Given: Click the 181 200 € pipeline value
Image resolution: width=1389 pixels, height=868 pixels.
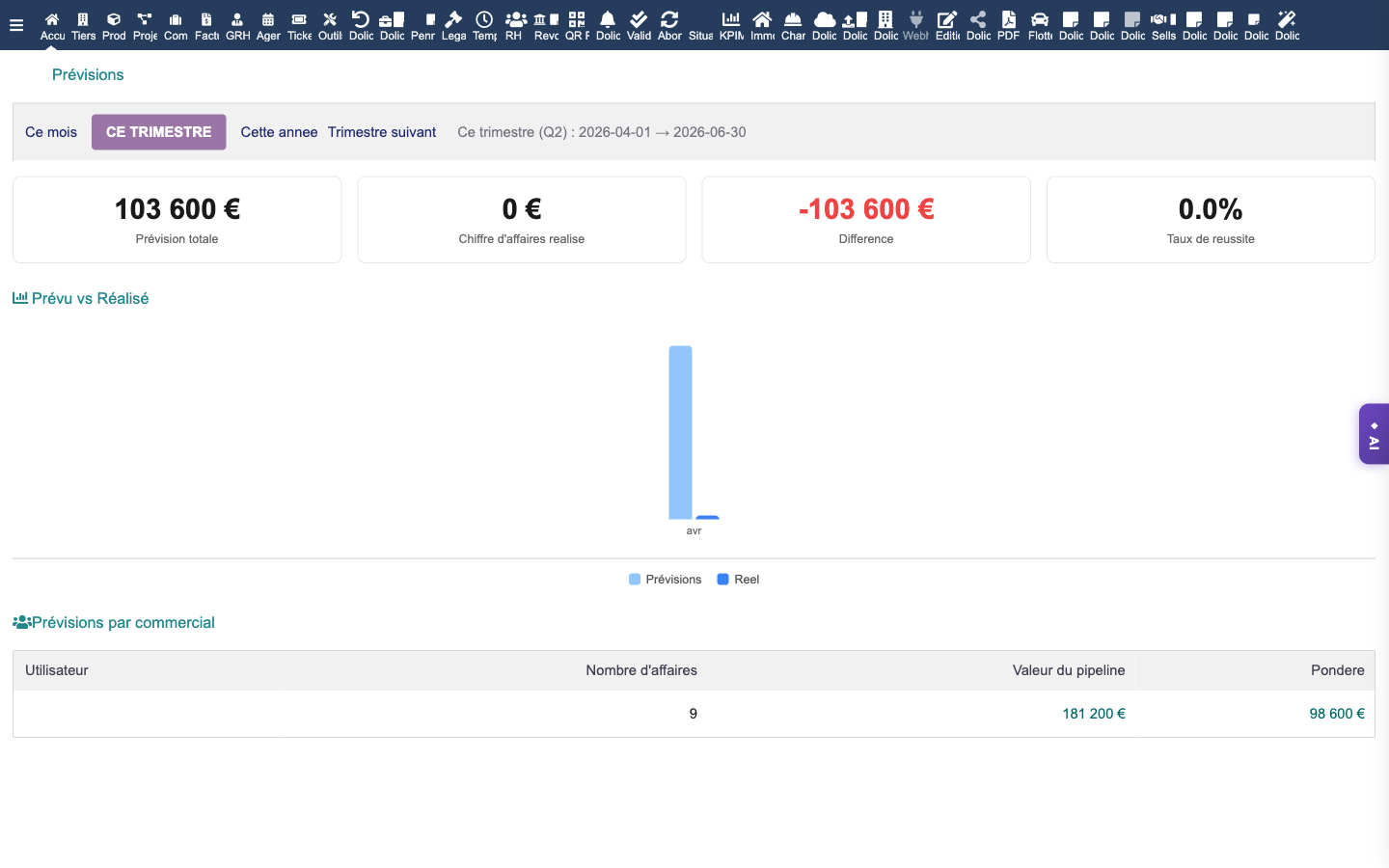Looking at the screenshot, I should pos(1094,714).
